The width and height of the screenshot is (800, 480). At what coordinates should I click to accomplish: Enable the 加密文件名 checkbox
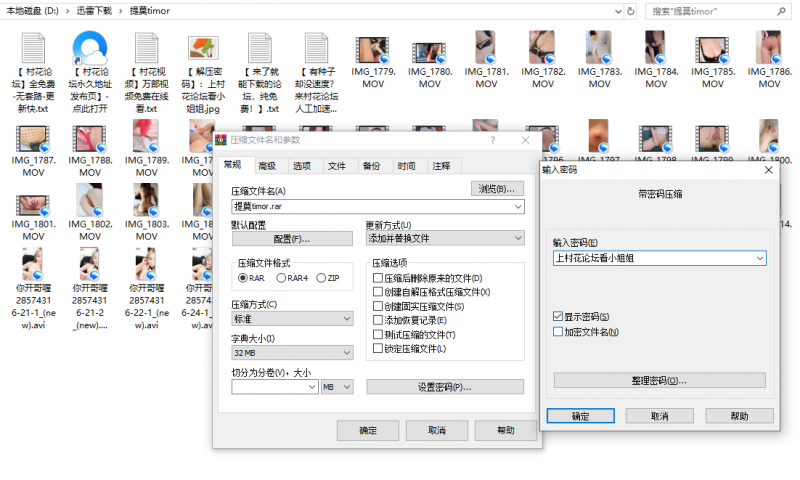(558, 331)
